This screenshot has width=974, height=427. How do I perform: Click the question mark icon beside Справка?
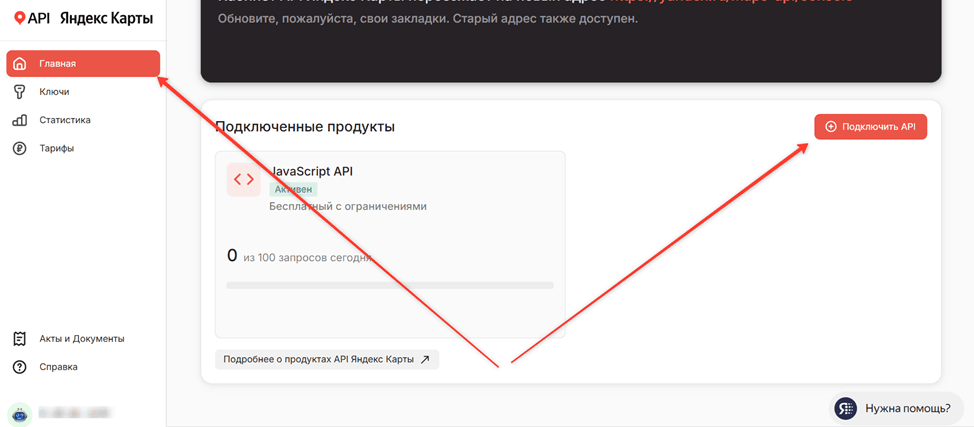coord(20,367)
